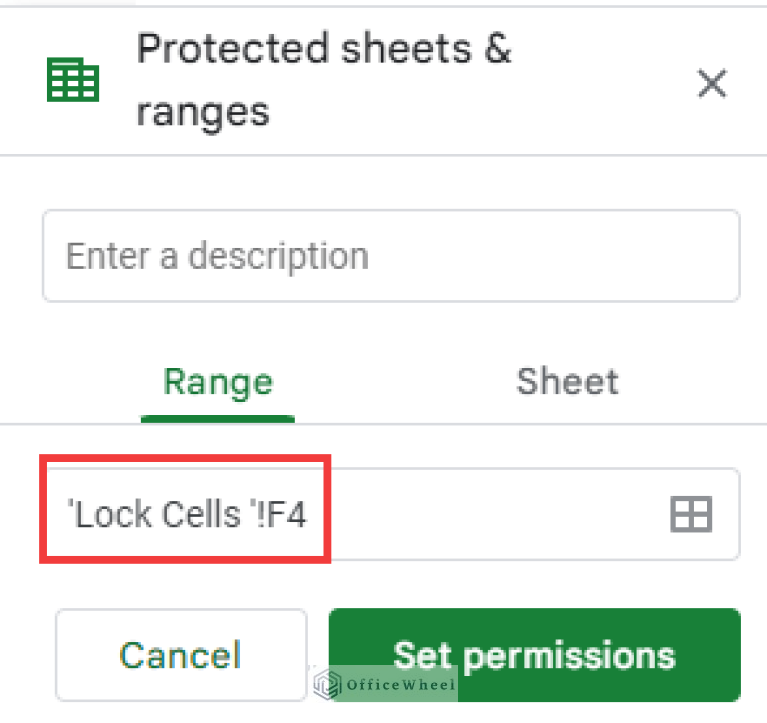Select Sheet to protect the whole sheet
This screenshot has width=767, height=723.
pyautogui.click(x=567, y=382)
